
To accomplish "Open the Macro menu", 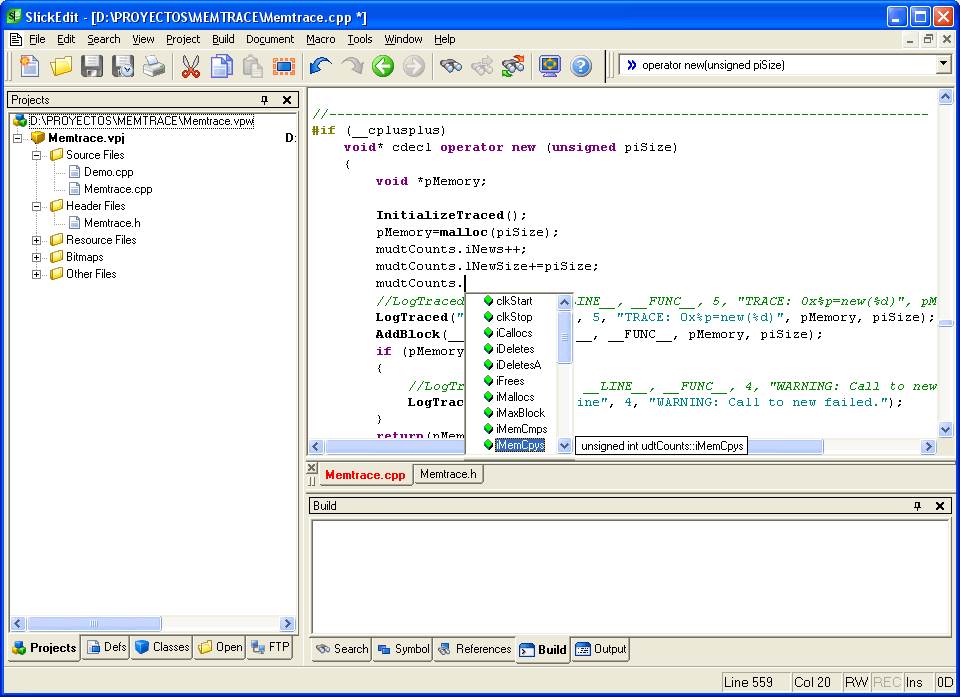I will point(320,39).
